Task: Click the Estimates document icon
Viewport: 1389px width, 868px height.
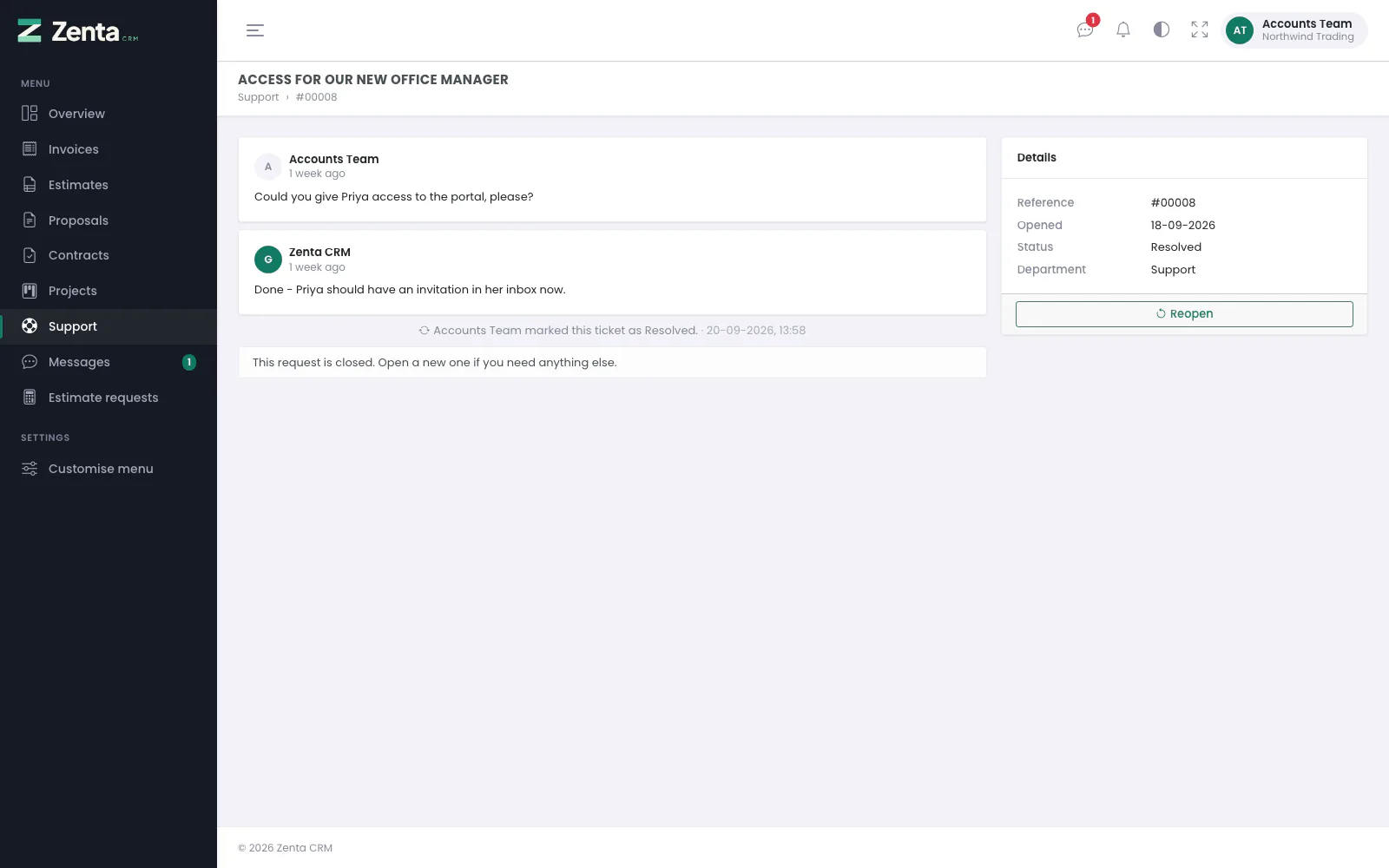Action: 30,185
